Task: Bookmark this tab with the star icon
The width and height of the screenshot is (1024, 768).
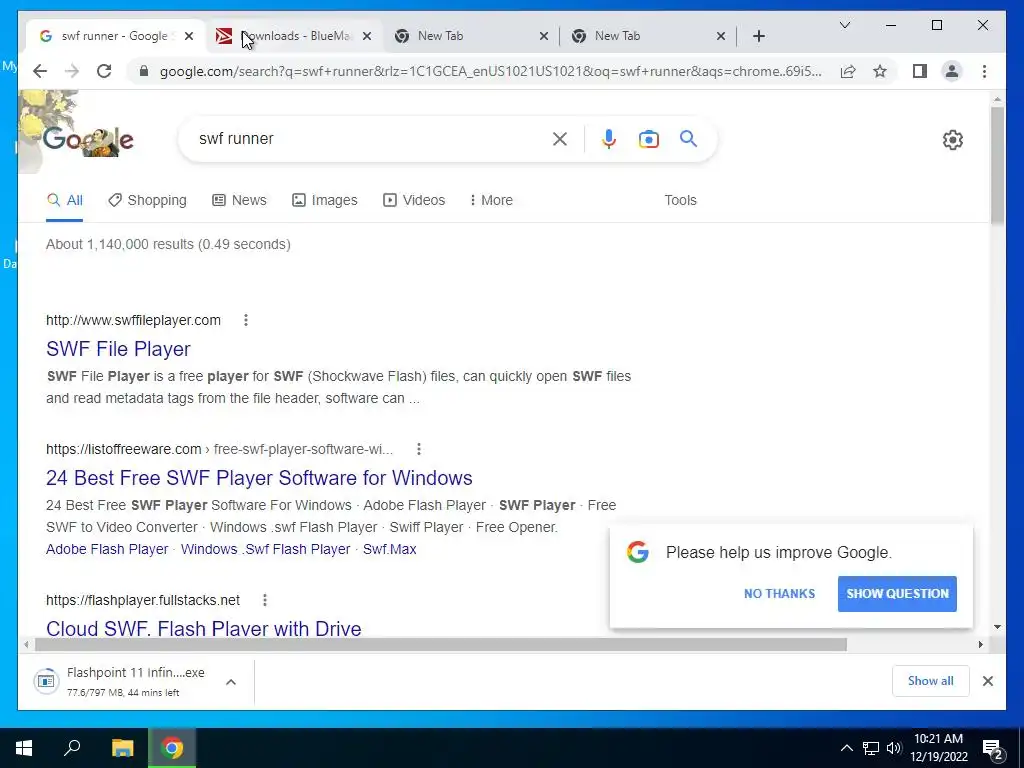Action: (880, 71)
